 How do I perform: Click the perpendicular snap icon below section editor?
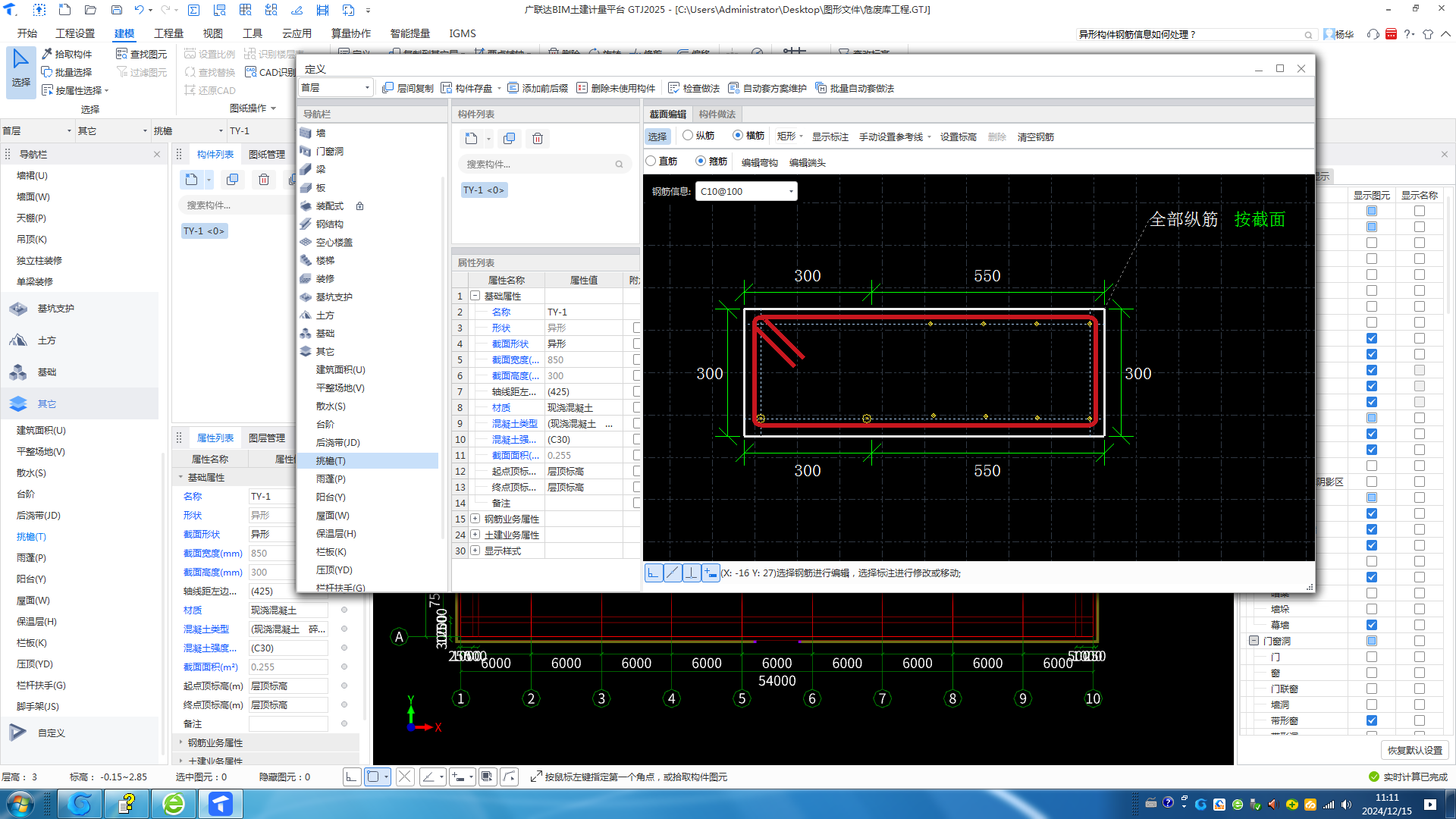(692, 573)
